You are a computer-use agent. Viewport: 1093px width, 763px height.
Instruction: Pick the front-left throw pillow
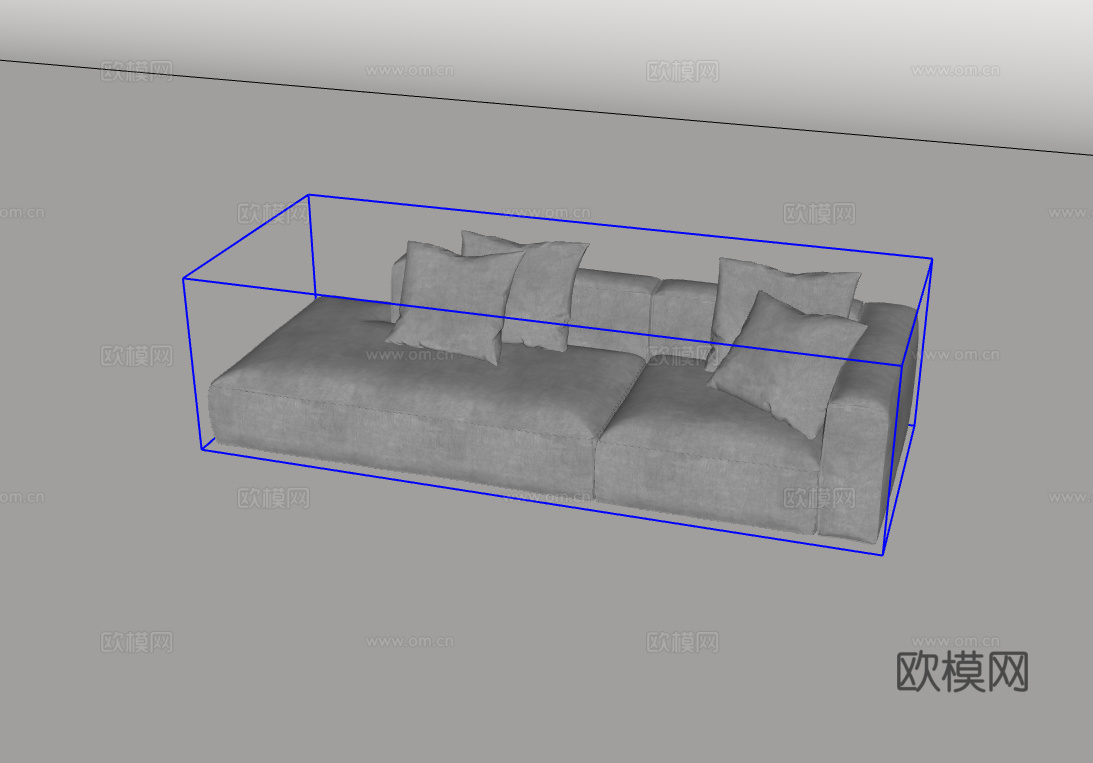pos(454,303)
